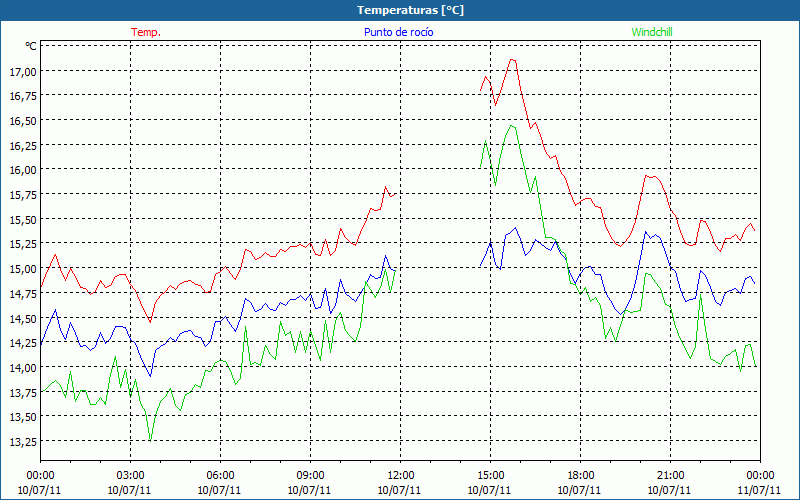Select the blue Punto de rocío legend label
This screenshot has width=800, height=500.
click(398, 32)
